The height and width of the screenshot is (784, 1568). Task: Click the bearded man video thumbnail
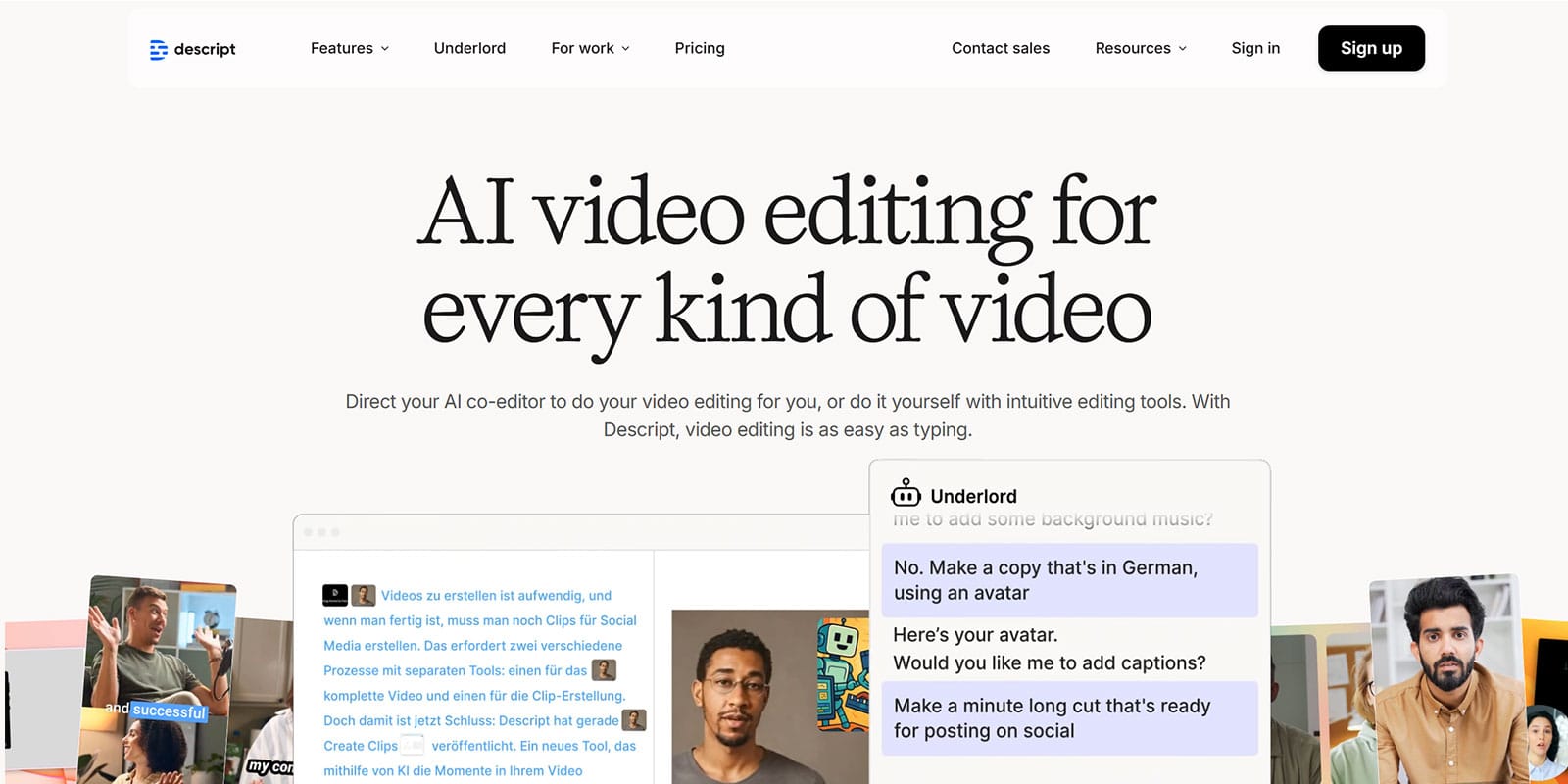(1445, 676)
